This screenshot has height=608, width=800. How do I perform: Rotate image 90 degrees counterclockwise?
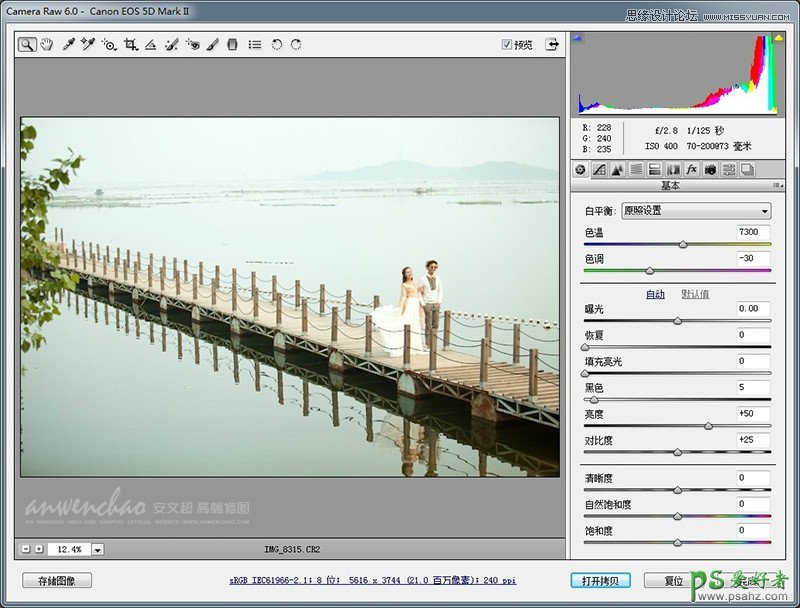click(x=277, y=45)
